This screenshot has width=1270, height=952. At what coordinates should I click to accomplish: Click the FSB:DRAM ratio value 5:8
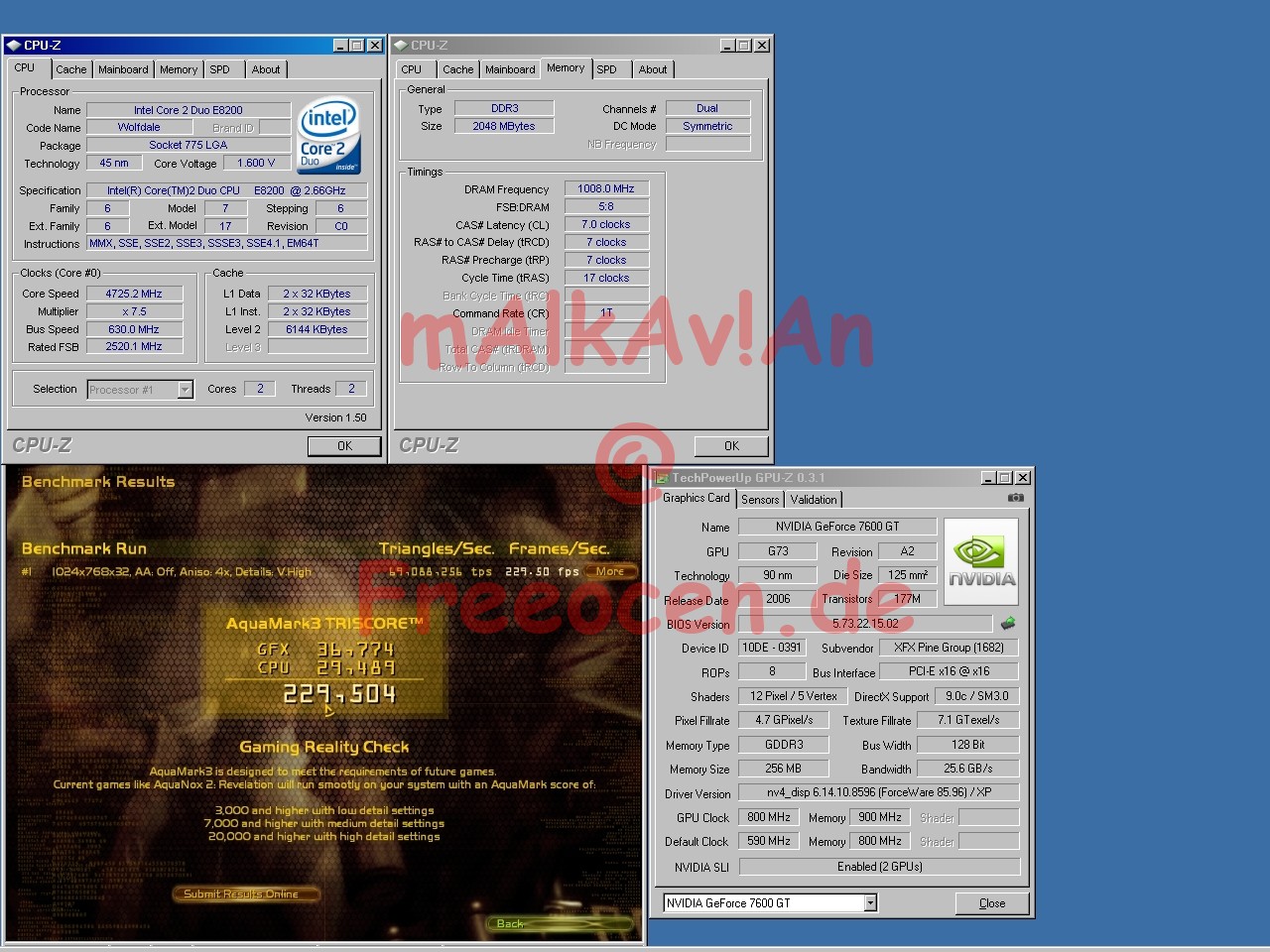(606, 207)
